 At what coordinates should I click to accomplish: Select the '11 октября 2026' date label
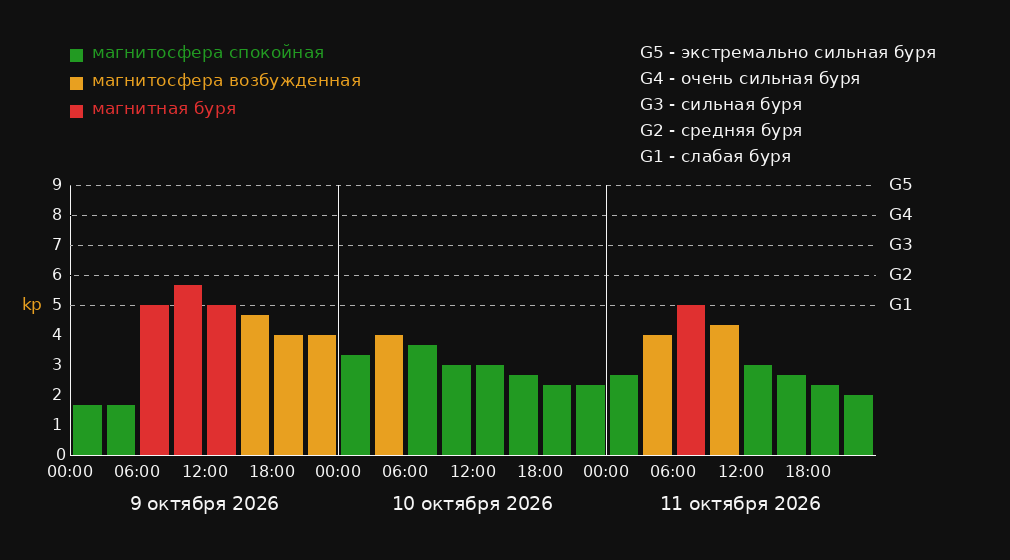coord(740,504)
